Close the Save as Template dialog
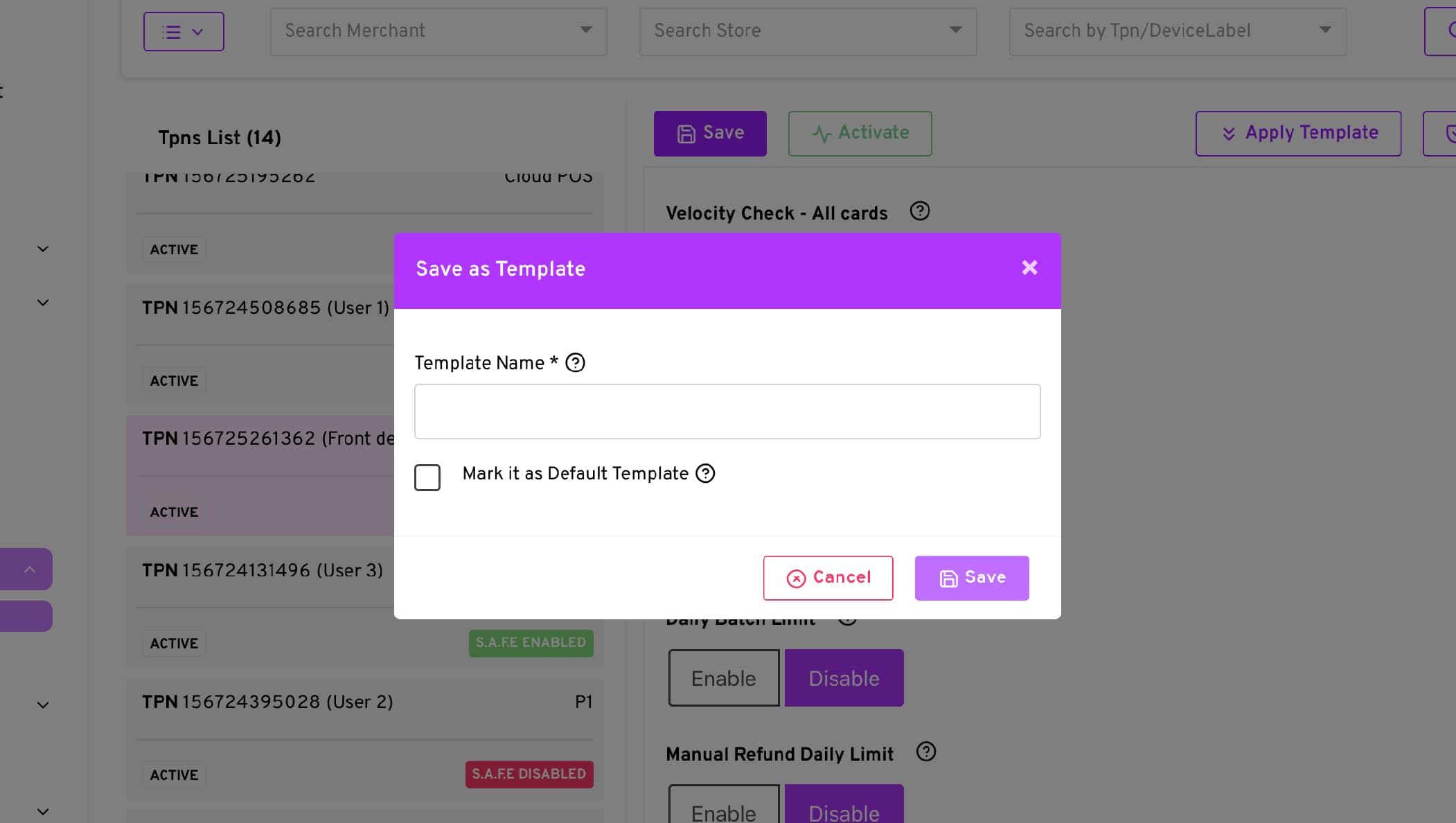Viewport: 1456px width, 823px height. (1029, 267)
